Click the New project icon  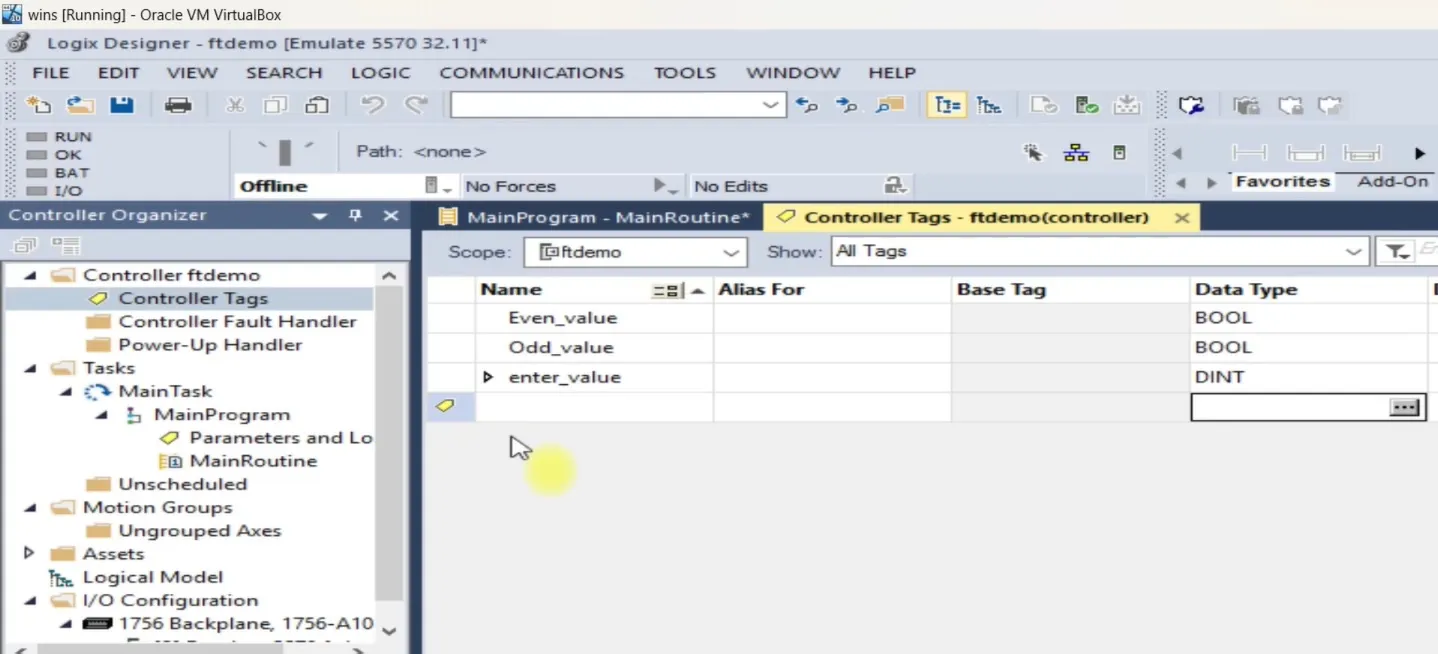pos(38,105)
